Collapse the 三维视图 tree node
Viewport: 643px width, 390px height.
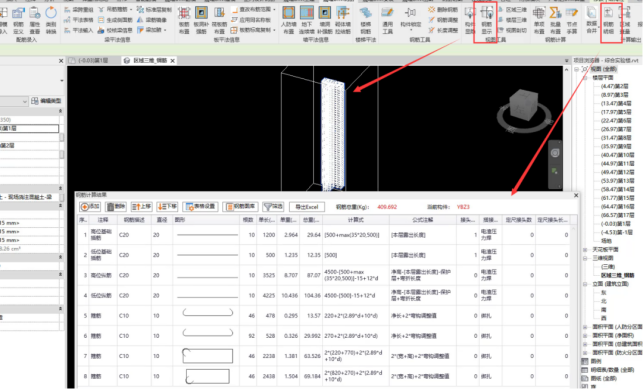(585, 258)
